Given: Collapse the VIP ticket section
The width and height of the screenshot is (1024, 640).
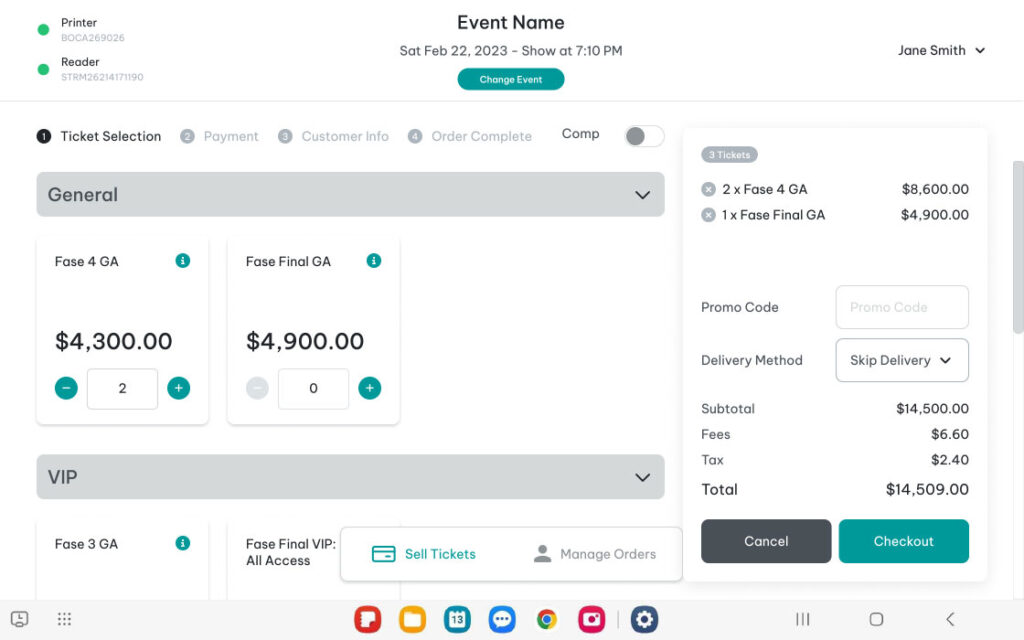Looking at the screenshot, I should pos(643,478).
